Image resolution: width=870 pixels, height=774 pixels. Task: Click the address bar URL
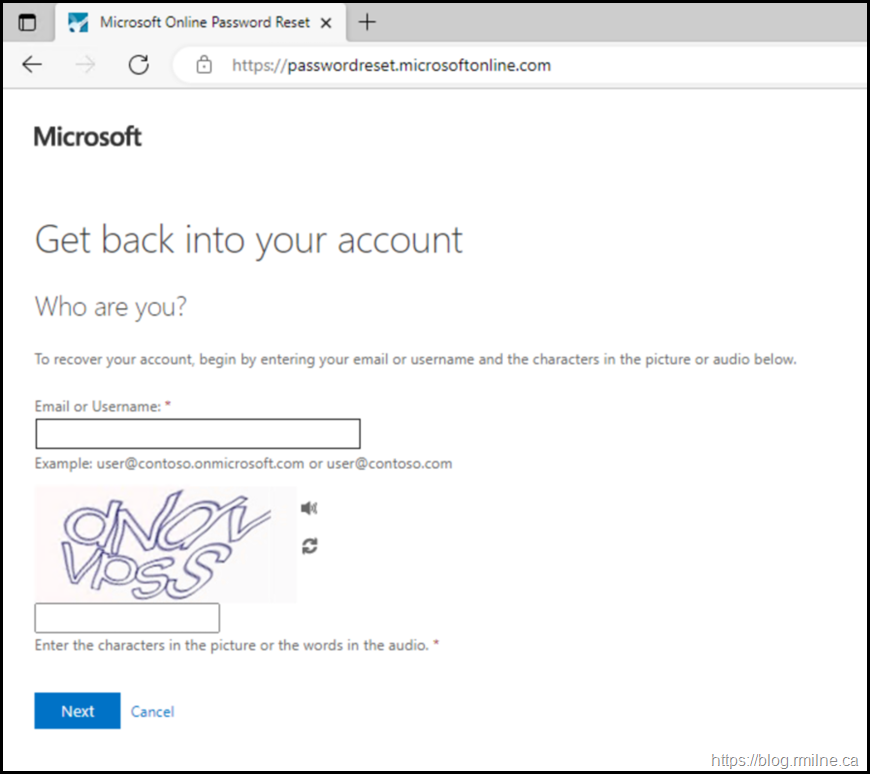pos(391,66)
